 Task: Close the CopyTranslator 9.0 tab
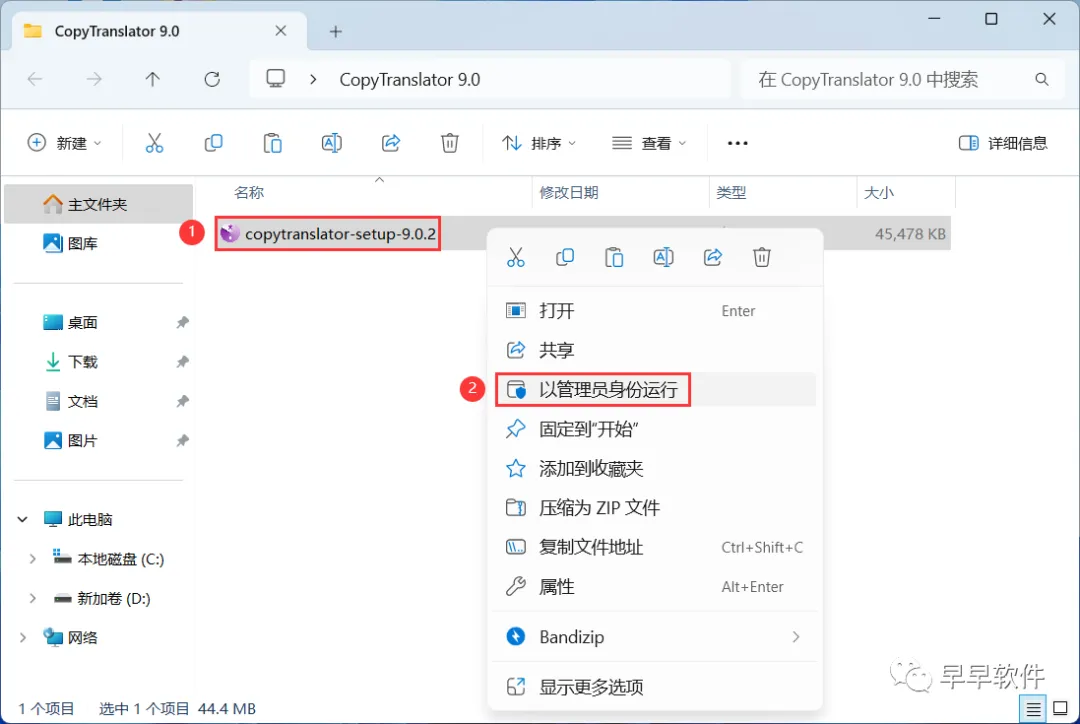coord(280,31)
